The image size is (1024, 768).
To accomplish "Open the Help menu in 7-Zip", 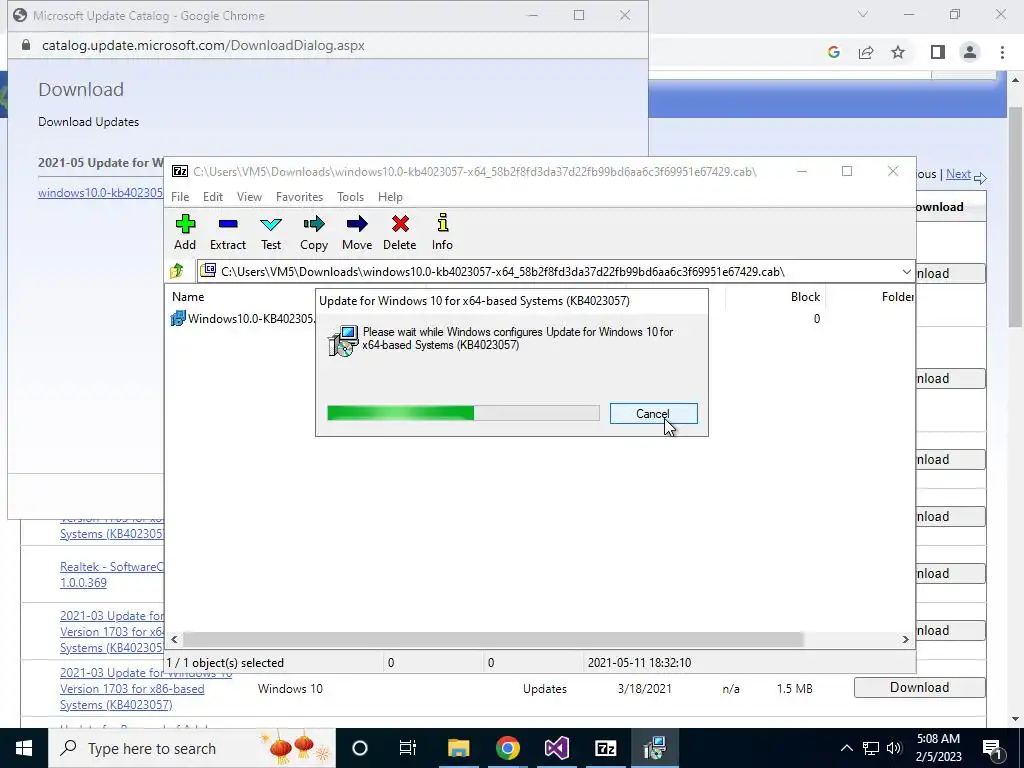I will click(390, 197).
